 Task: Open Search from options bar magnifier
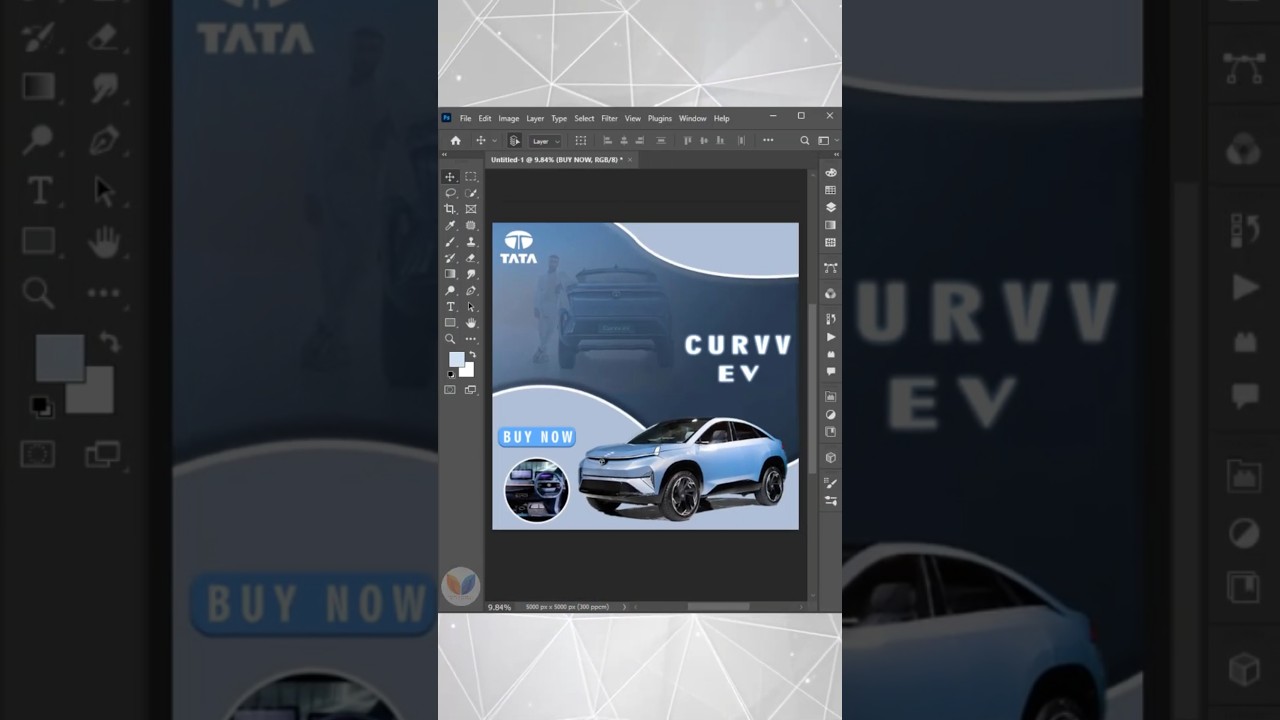pyautogui.click(x=805, y=140)
